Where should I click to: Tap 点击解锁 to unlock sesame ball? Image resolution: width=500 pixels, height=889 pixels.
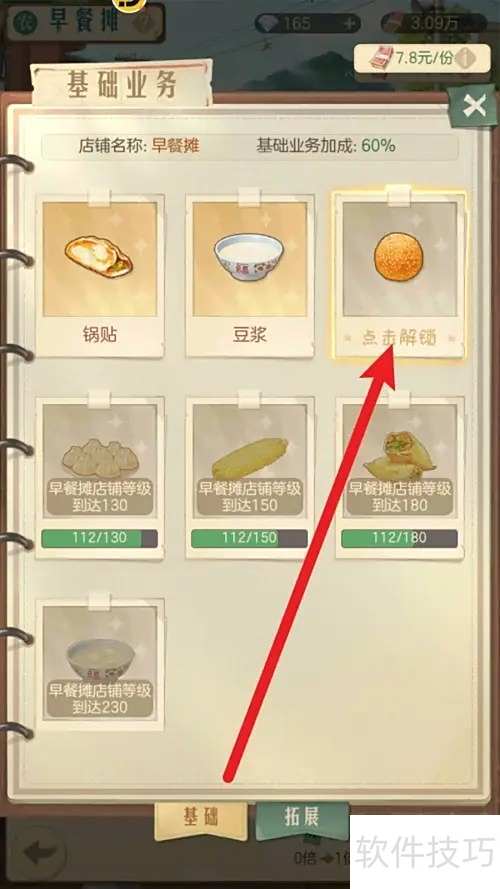[x=400, y=338]
